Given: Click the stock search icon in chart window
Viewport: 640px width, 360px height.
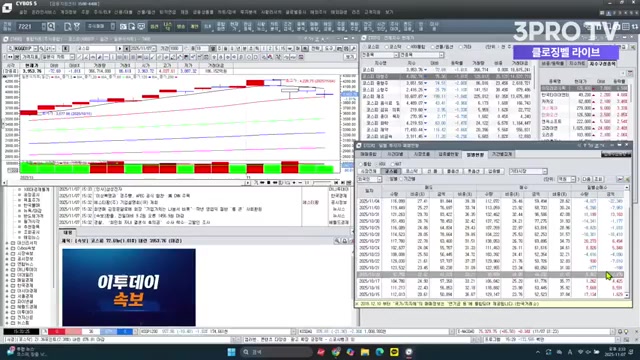Looking at the screenshot, I should coord(42,49).
